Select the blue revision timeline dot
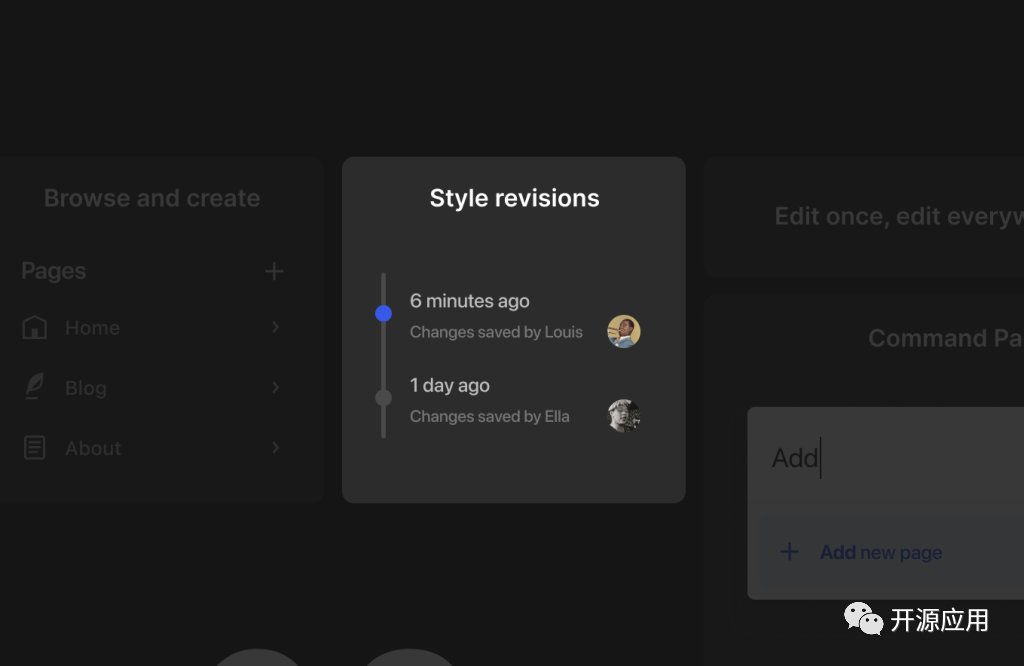 pos(383,313)
